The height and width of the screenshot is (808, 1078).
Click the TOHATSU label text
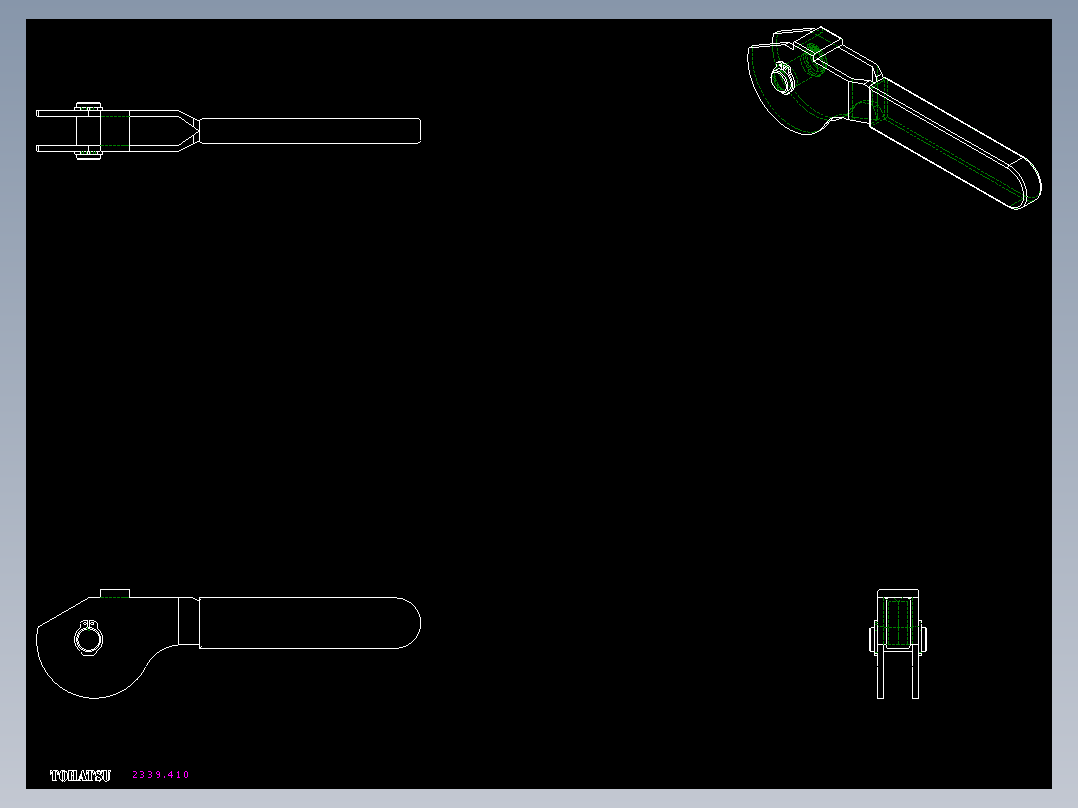tap(80, 775)
